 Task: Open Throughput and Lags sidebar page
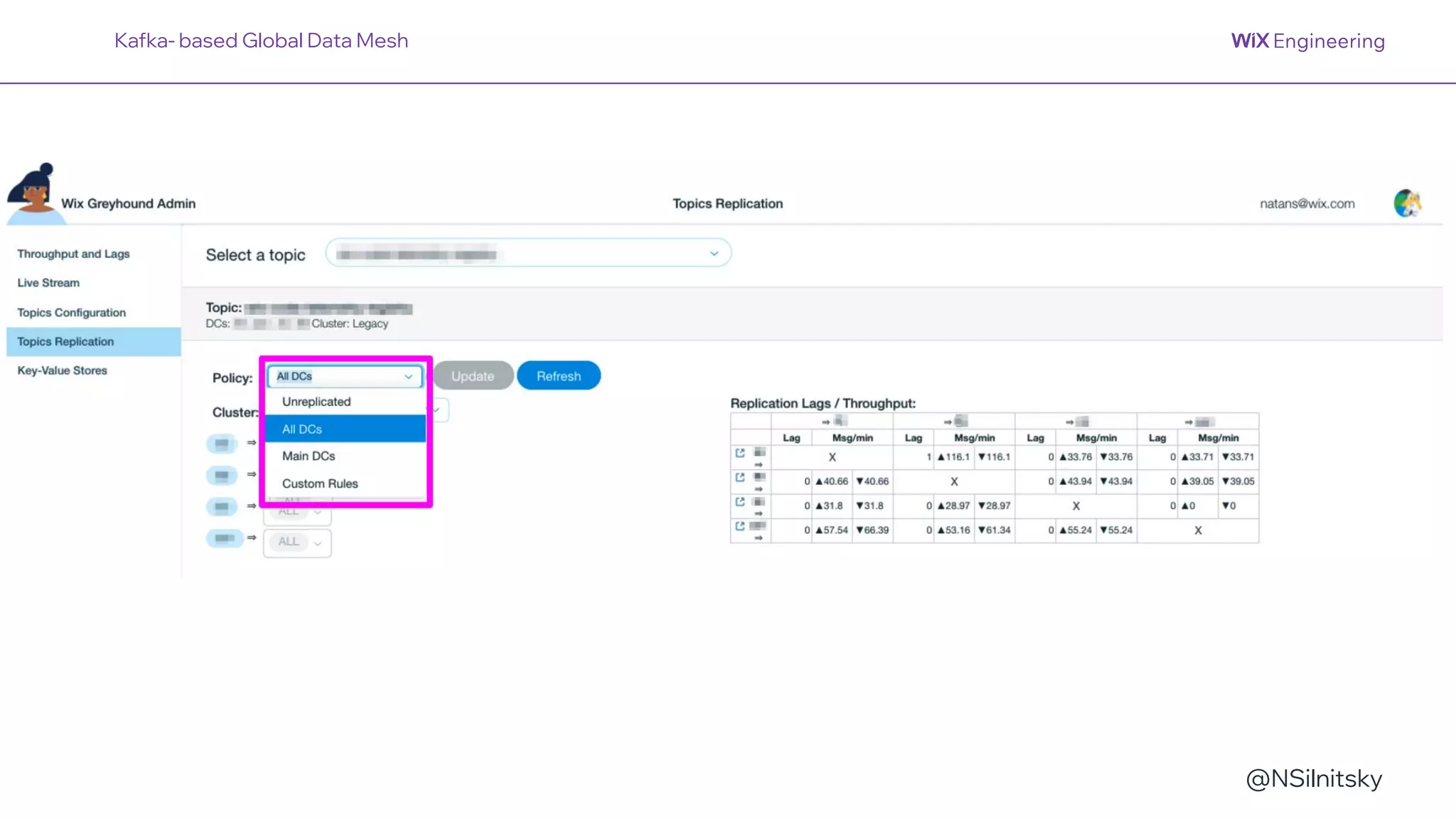(x=73, y=254)
